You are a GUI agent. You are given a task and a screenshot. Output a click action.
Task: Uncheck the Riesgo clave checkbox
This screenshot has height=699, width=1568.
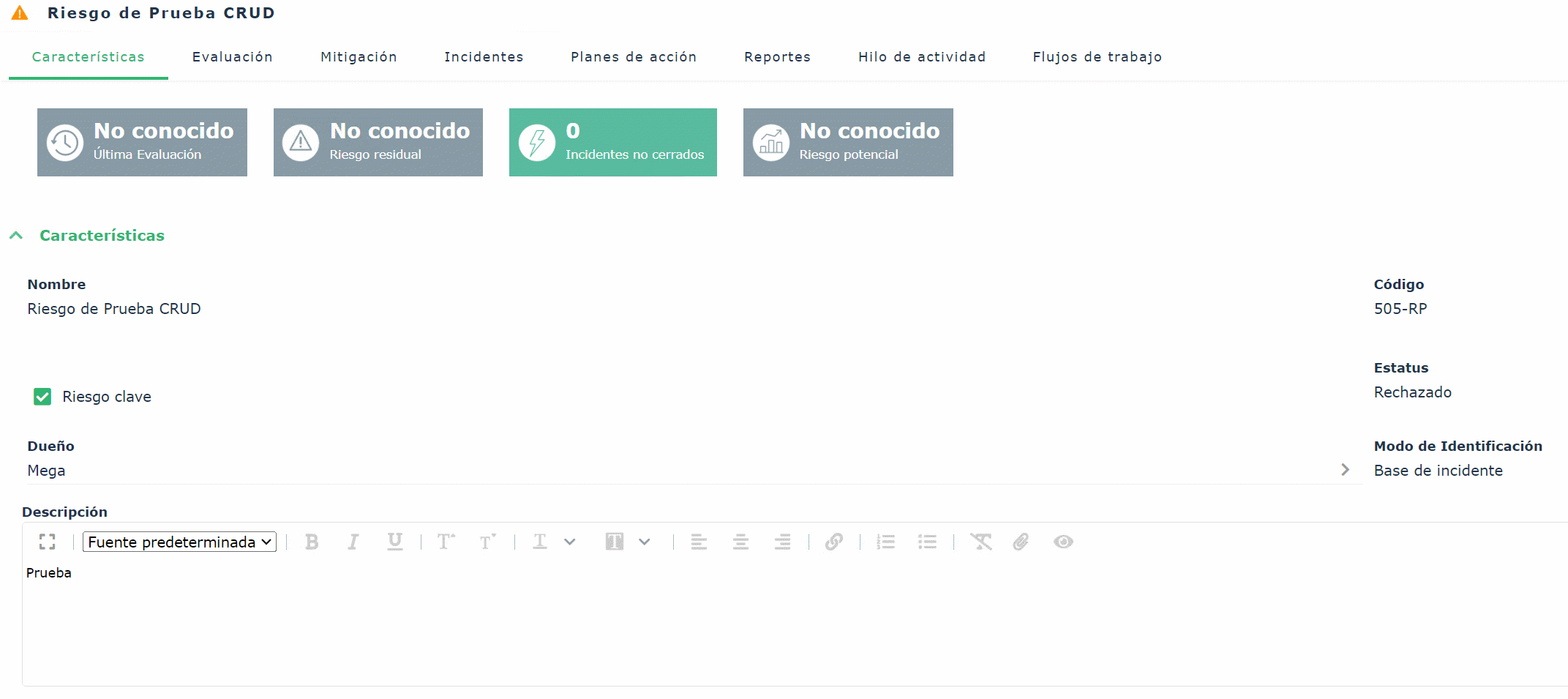pyautogui.click(x=42, y=397)
